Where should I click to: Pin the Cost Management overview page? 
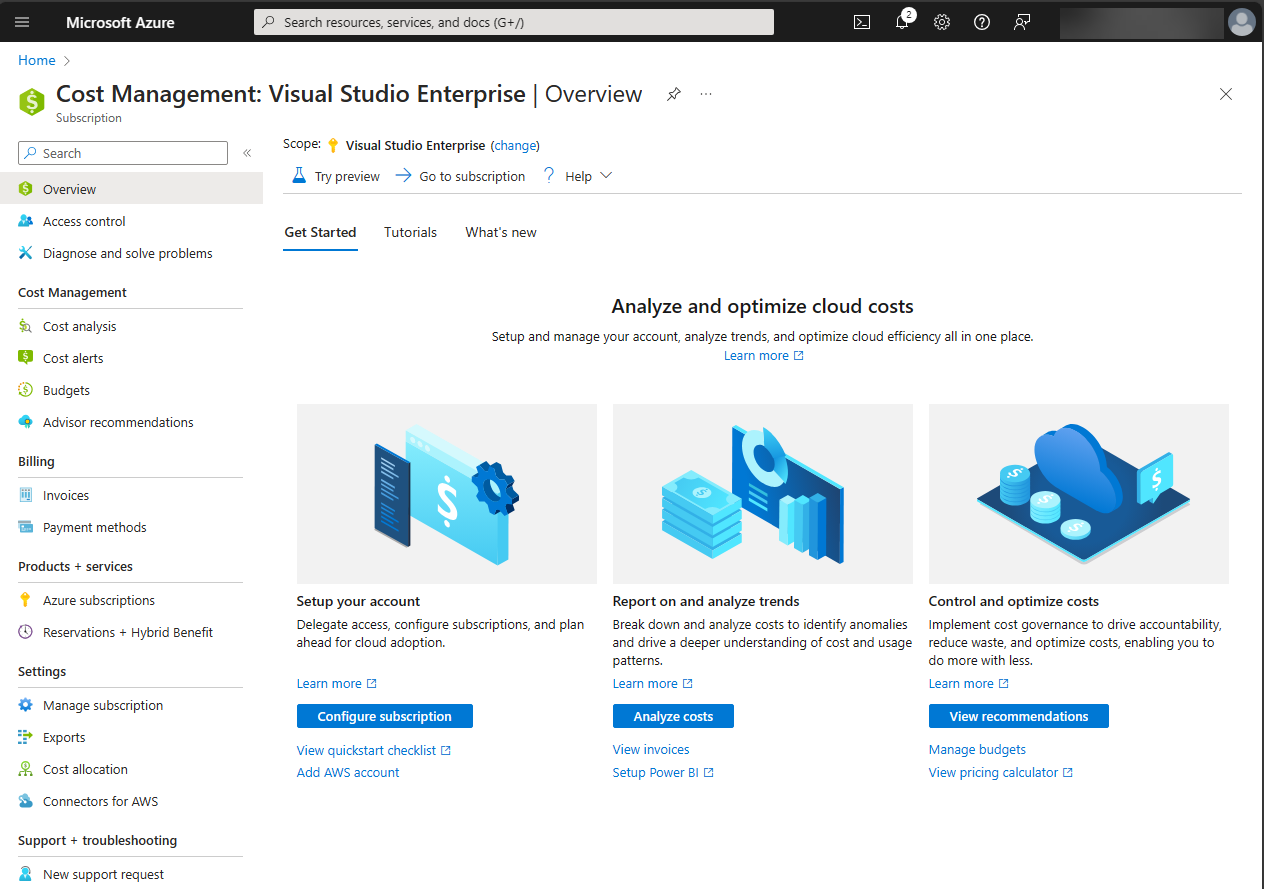[x=673, y=93]
